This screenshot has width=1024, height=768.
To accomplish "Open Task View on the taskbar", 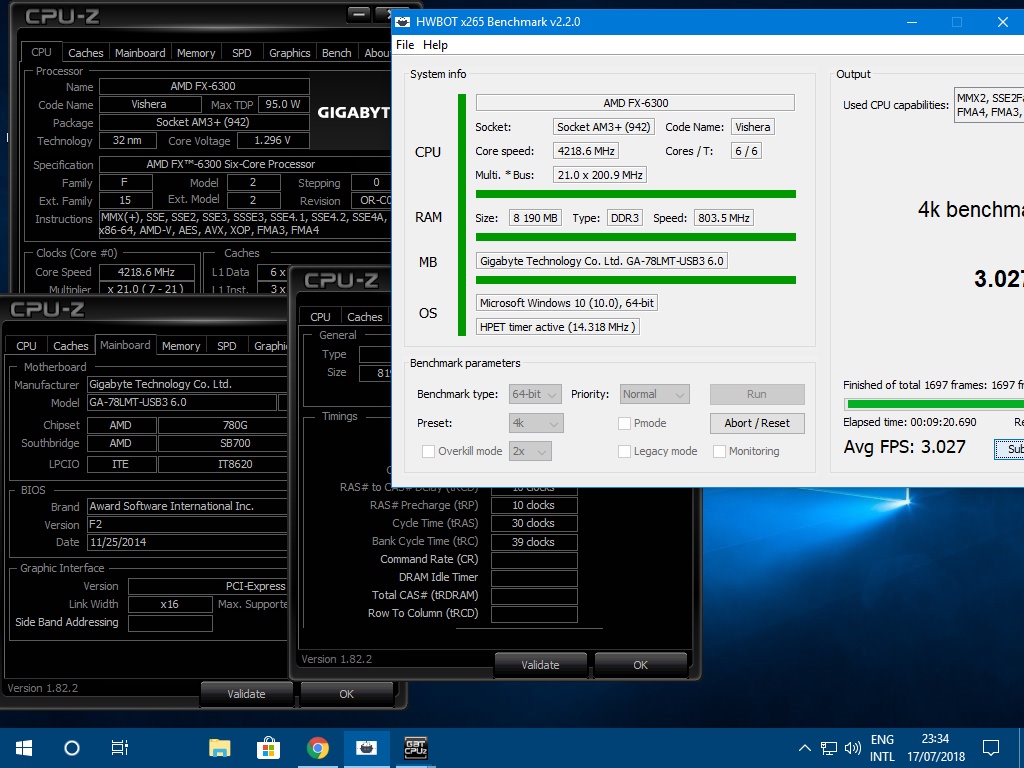I will click(120, 748).
